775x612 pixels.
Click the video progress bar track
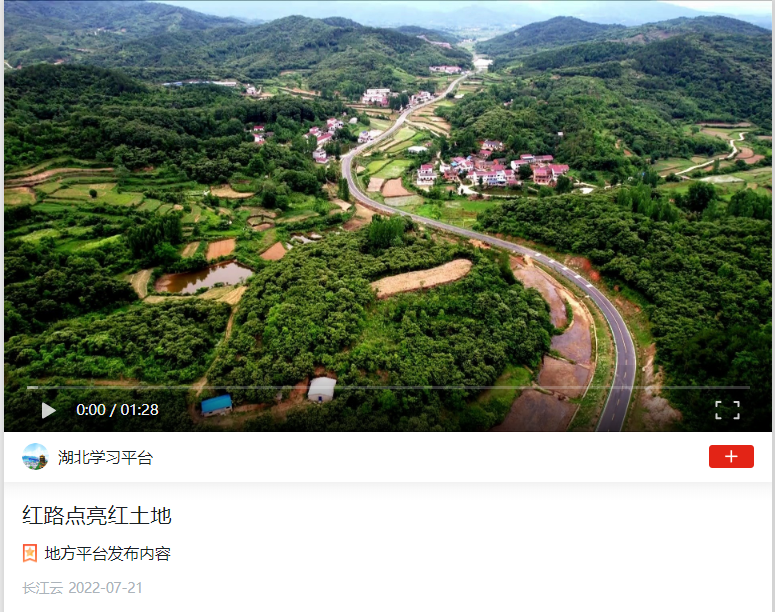[388, 388]
